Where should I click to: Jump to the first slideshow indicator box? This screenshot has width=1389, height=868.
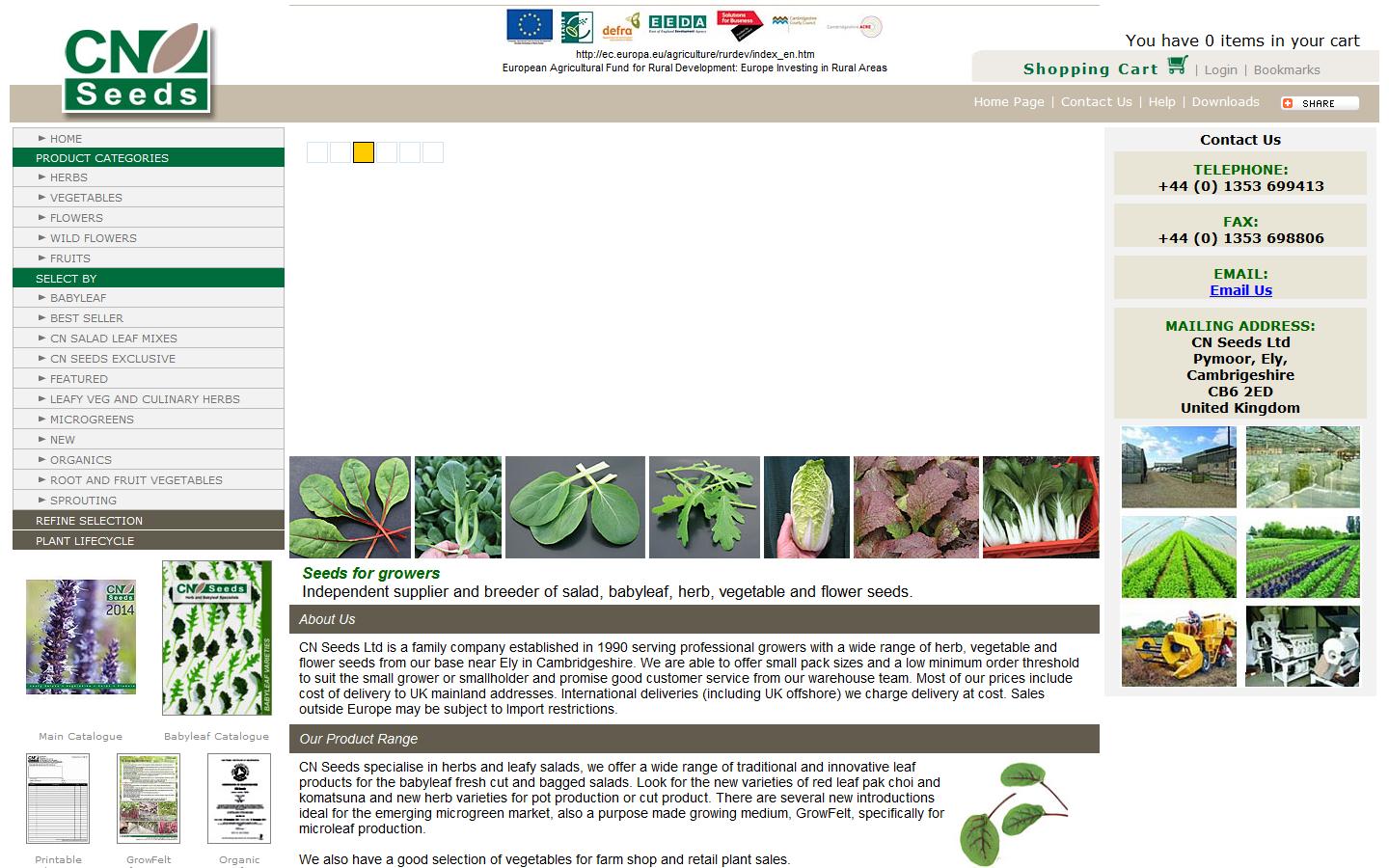click(x=317, y=152)
